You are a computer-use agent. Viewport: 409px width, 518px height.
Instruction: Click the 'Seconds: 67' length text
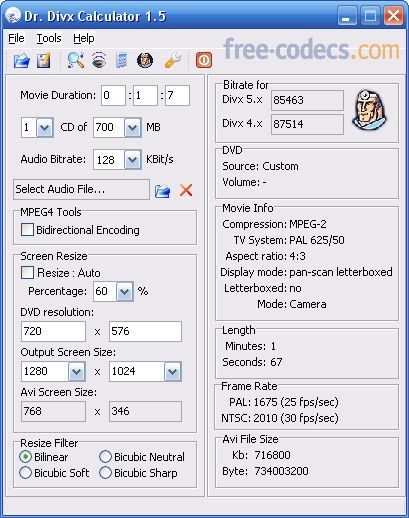pos(252,362)
